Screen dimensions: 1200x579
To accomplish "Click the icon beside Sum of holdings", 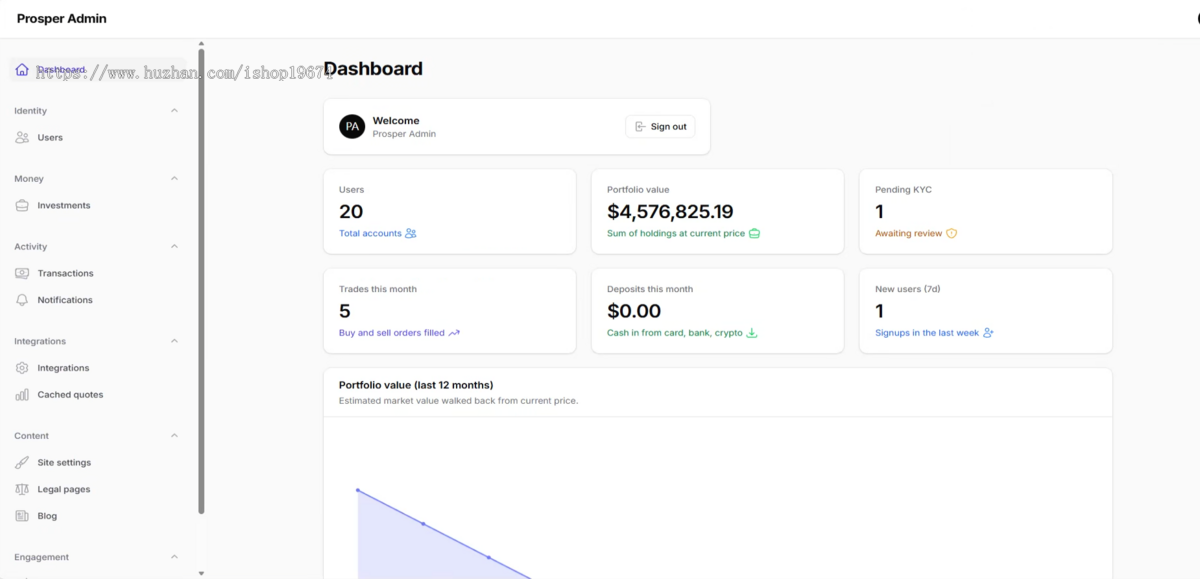I will coord(755,234).
